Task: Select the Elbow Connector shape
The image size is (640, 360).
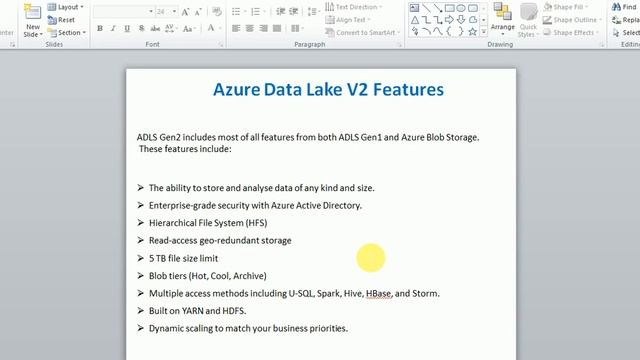Action: click(426, 20)
